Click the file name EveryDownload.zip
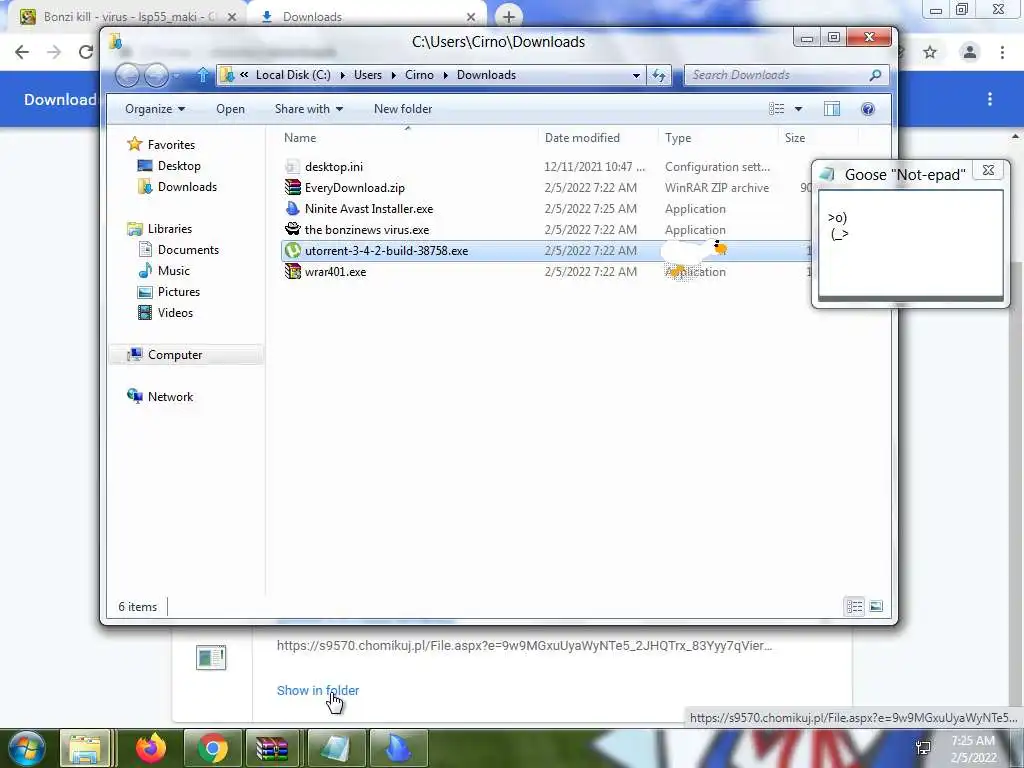 355,188
